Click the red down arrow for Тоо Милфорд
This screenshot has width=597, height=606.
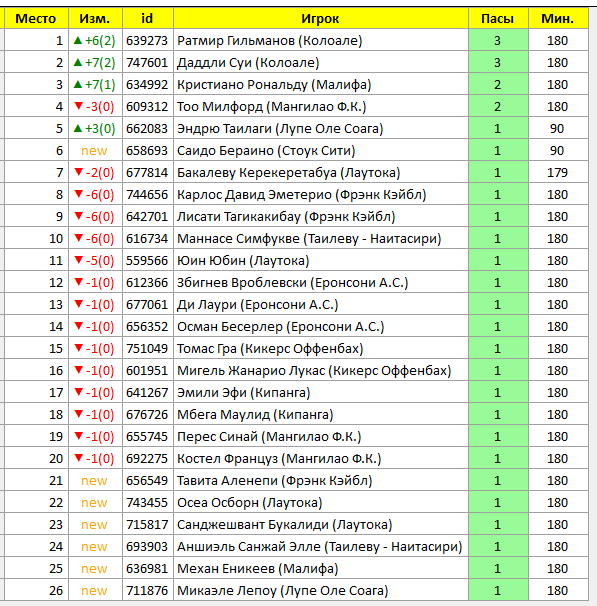[x=78, y=106]
